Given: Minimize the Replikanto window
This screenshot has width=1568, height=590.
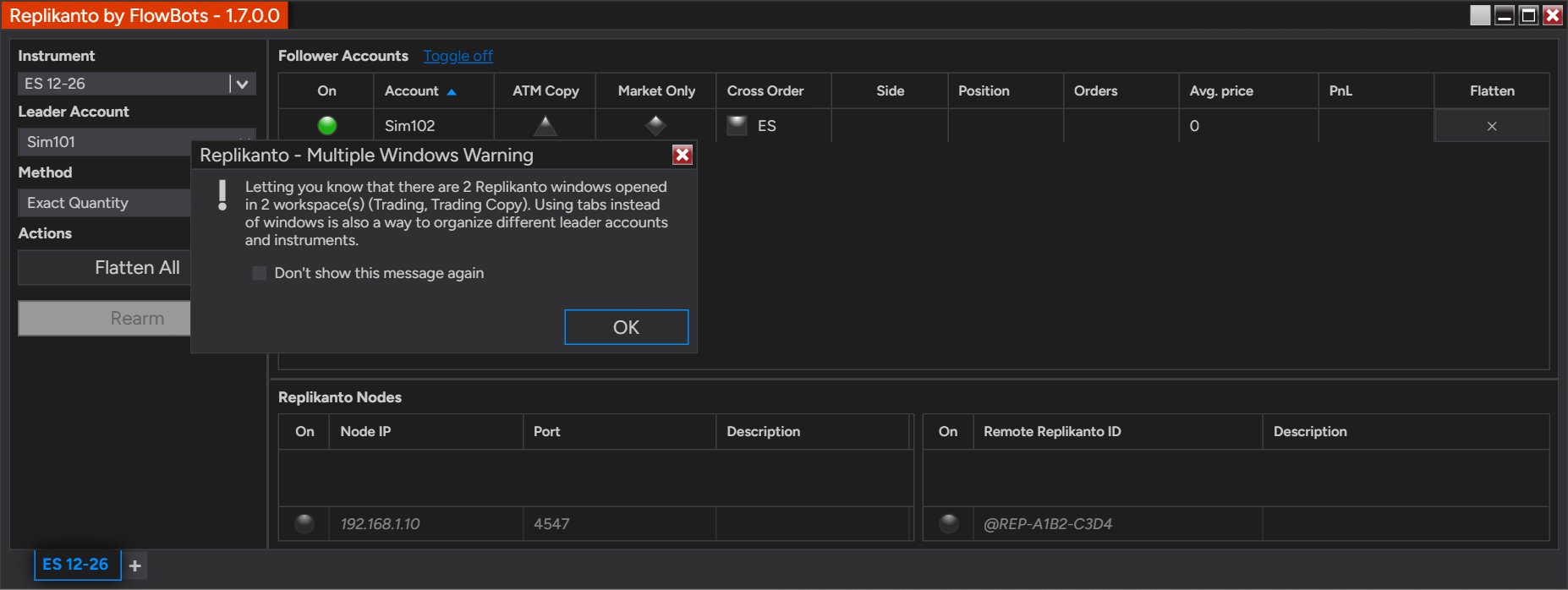Looking at the screenshot, I should (x=1505, y=15).
